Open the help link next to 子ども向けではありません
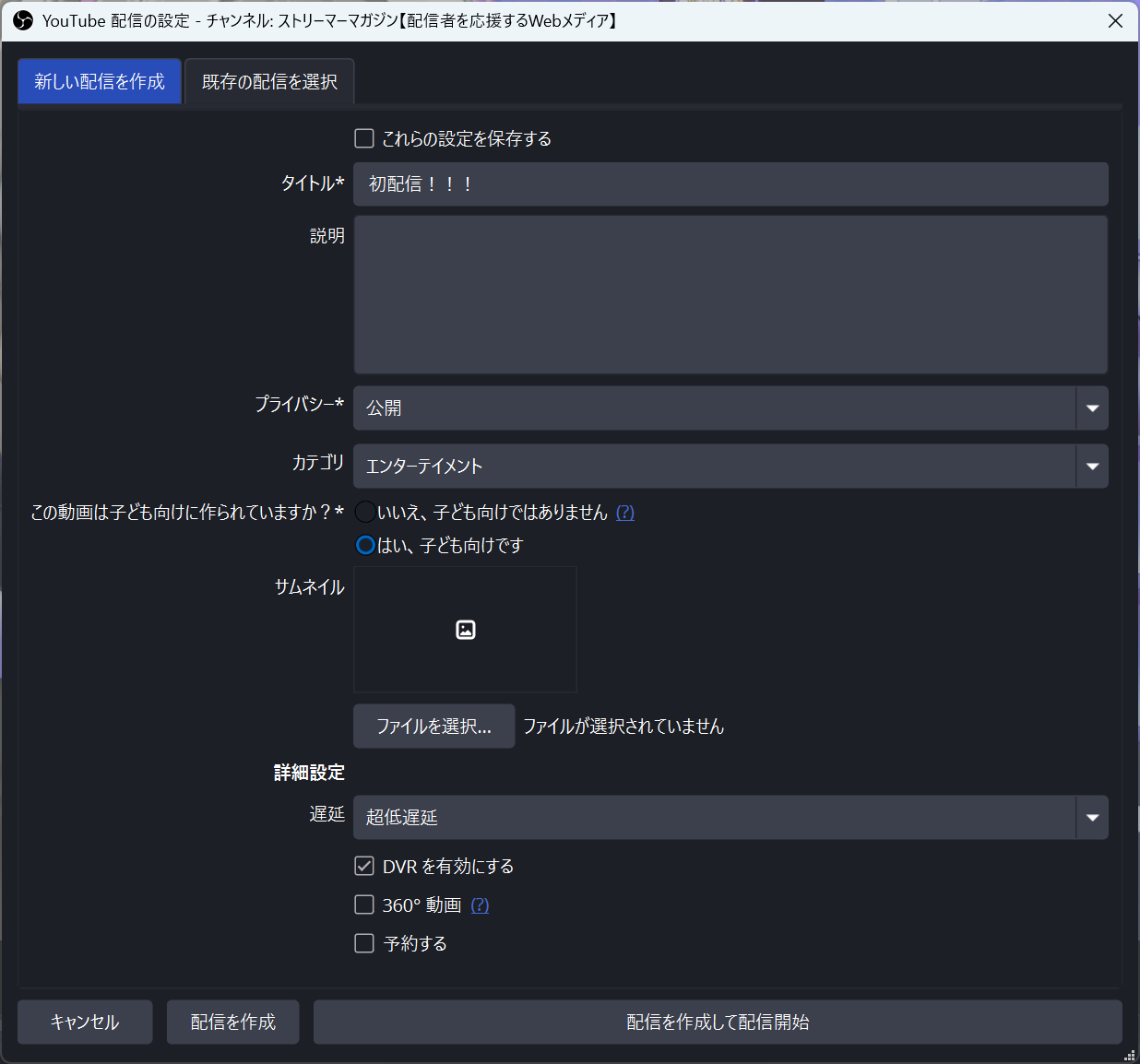 [x=625, y=512]
